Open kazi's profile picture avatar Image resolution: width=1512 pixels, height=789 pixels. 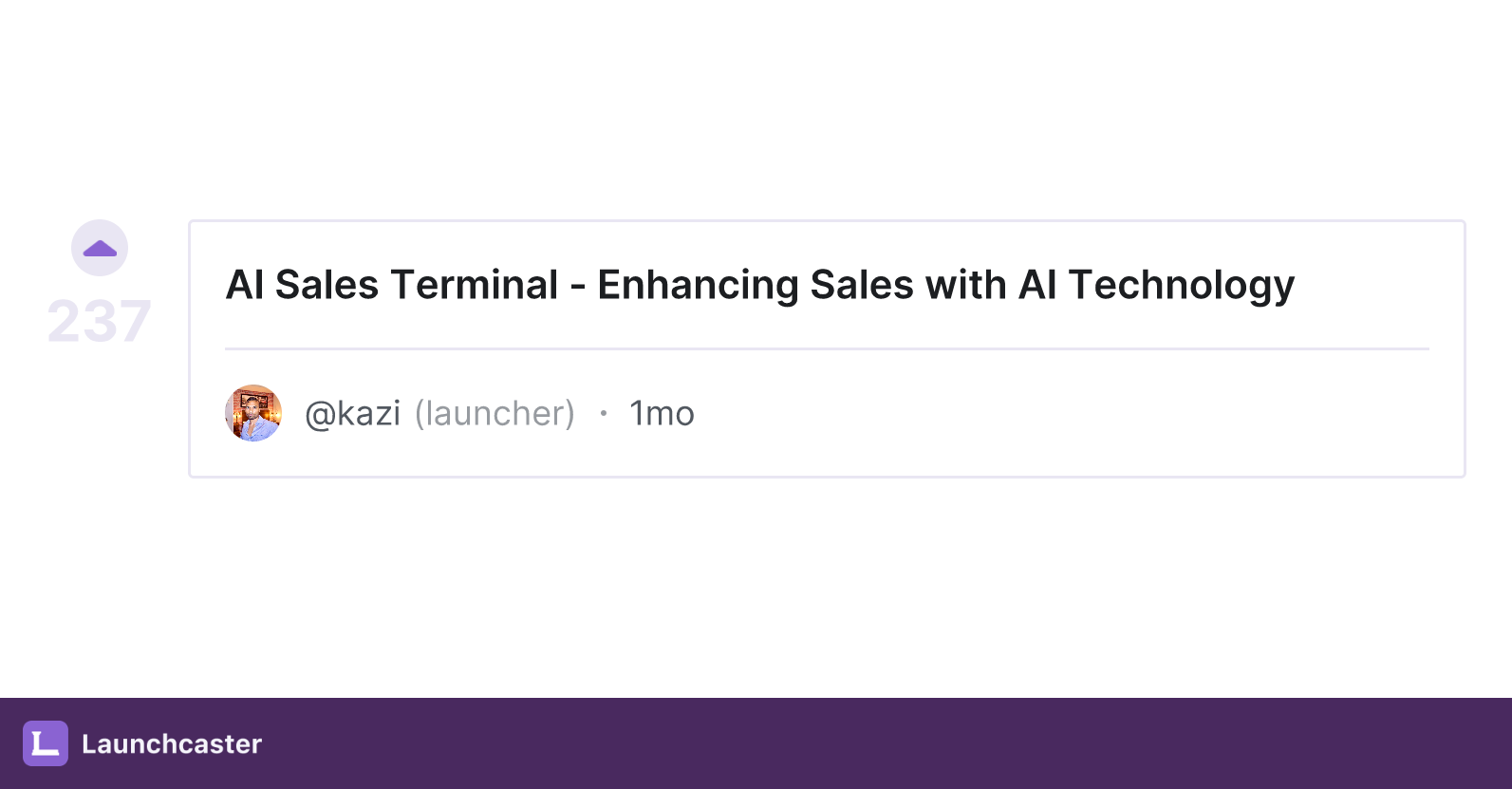point(253,413)
